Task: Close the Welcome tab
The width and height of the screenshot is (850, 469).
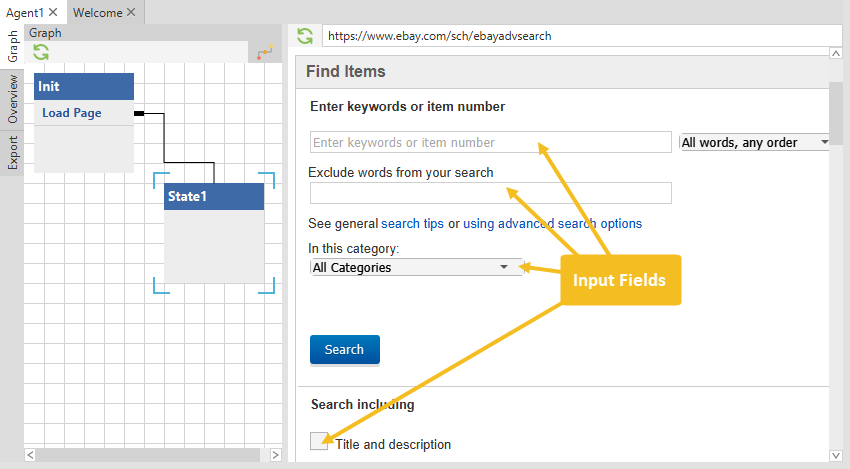Action: [x=131, y=12]
